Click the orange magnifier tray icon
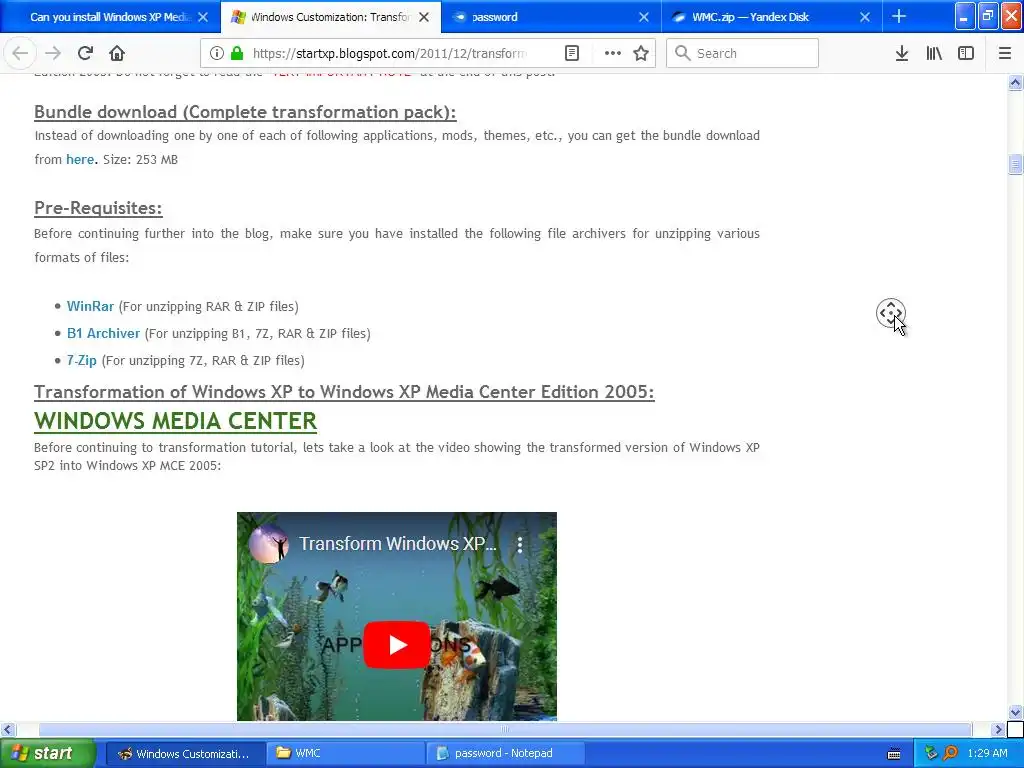The image size is (1024, 768). pyautogui.click(x=951, y=754)
